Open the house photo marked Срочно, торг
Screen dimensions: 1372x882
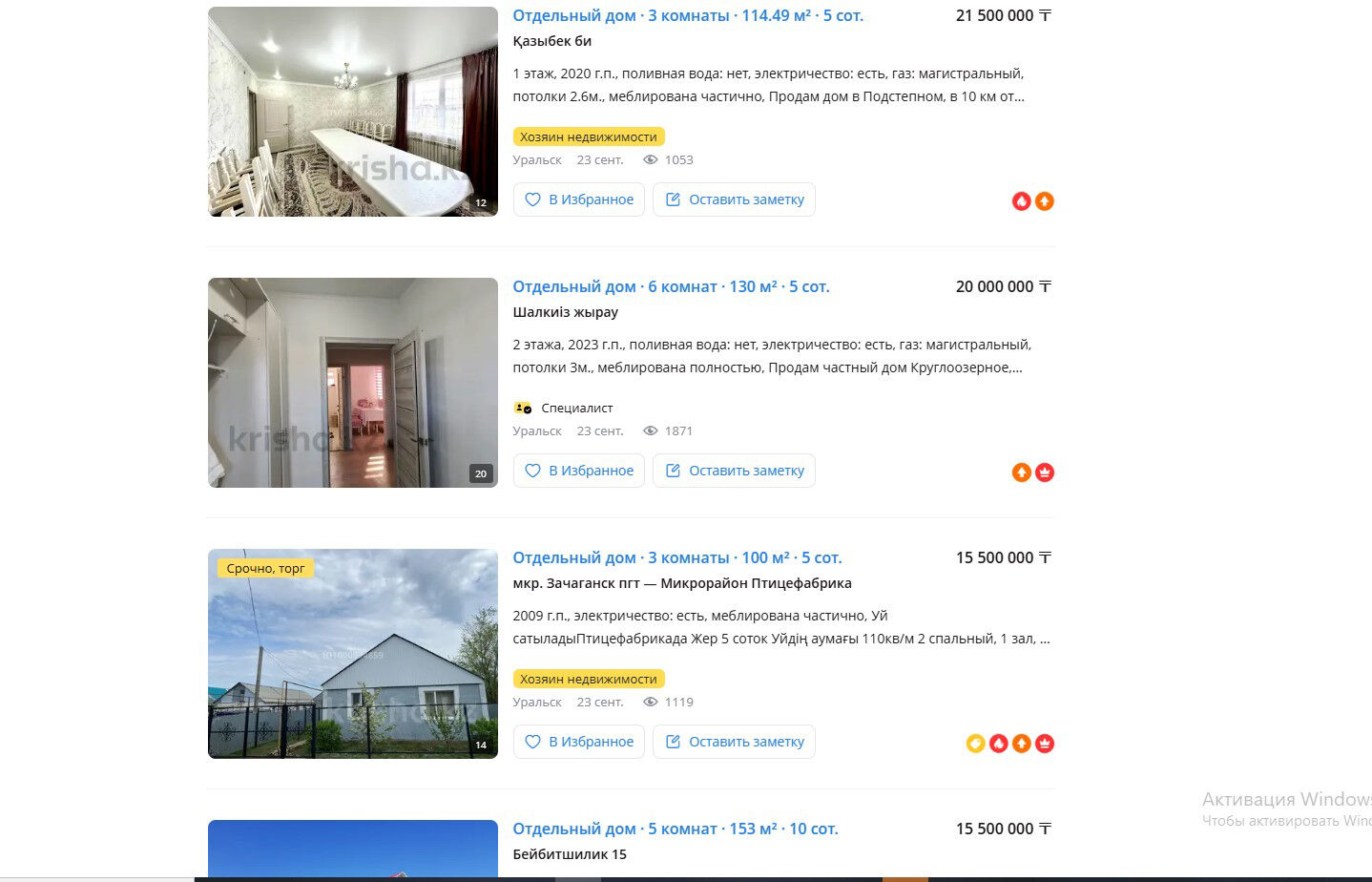(x=353, y=654)
